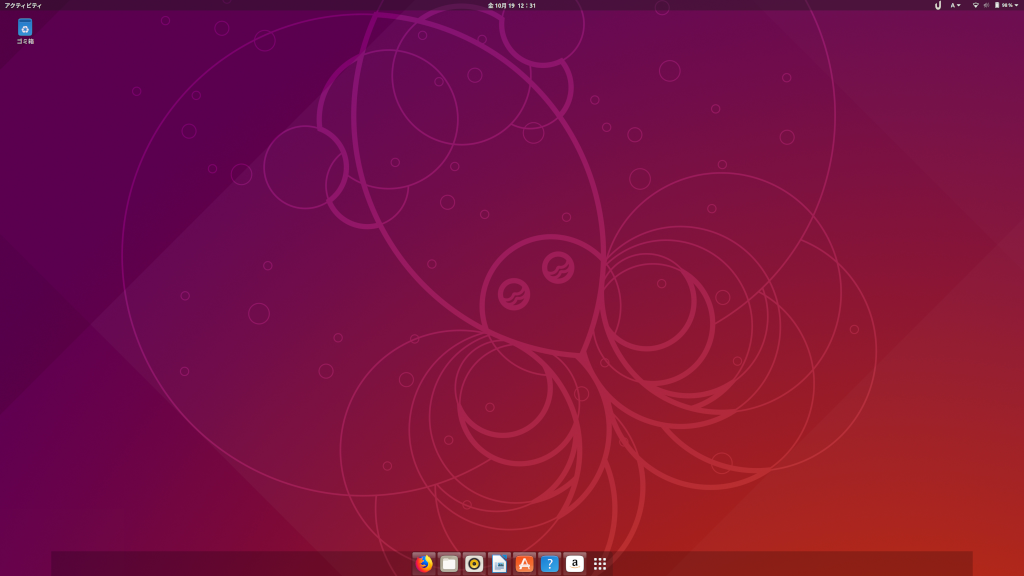Open the アクティビティ overview
Screen dimensions: 1024x576
pos(23,5)
